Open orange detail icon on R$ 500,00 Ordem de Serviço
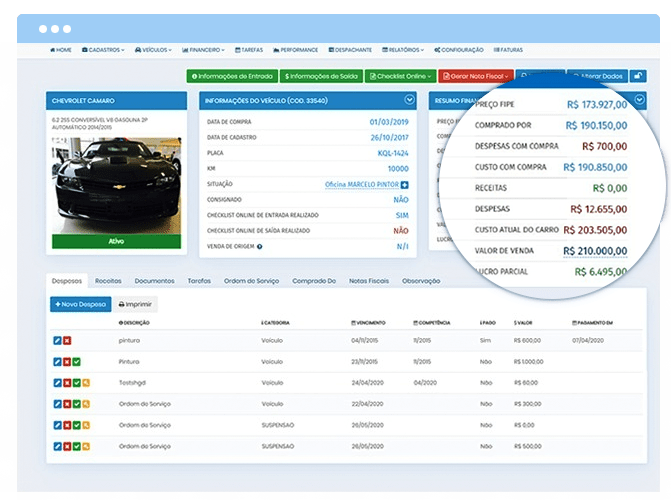The image size is (671, 500). [x=86, y=446]
